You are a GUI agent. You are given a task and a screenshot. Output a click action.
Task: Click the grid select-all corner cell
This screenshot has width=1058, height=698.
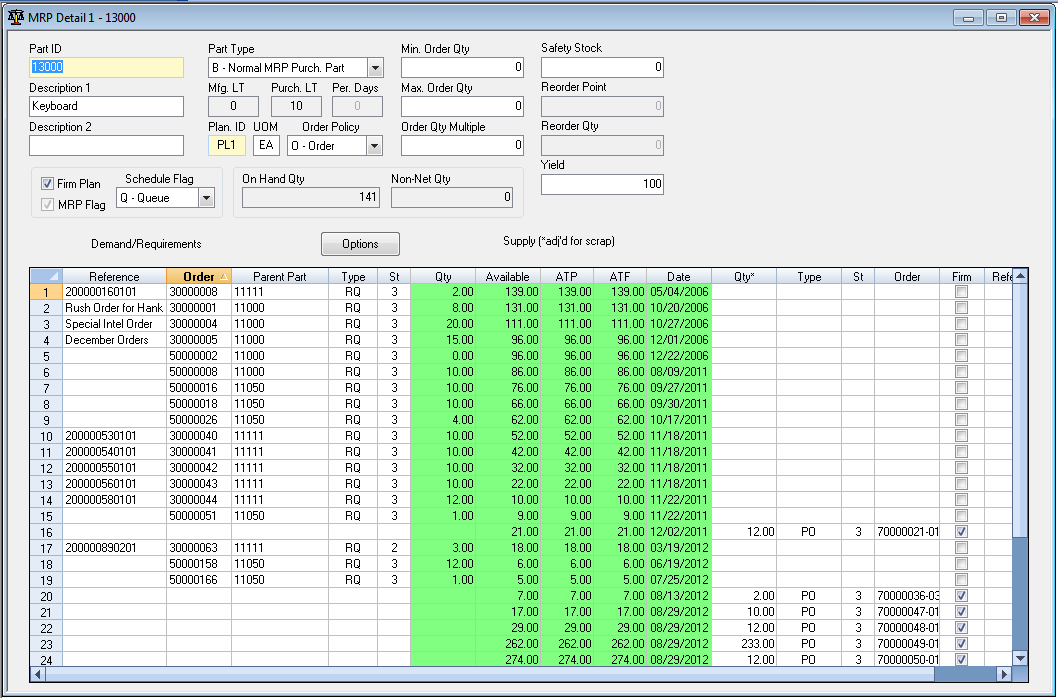coord(44,276)
